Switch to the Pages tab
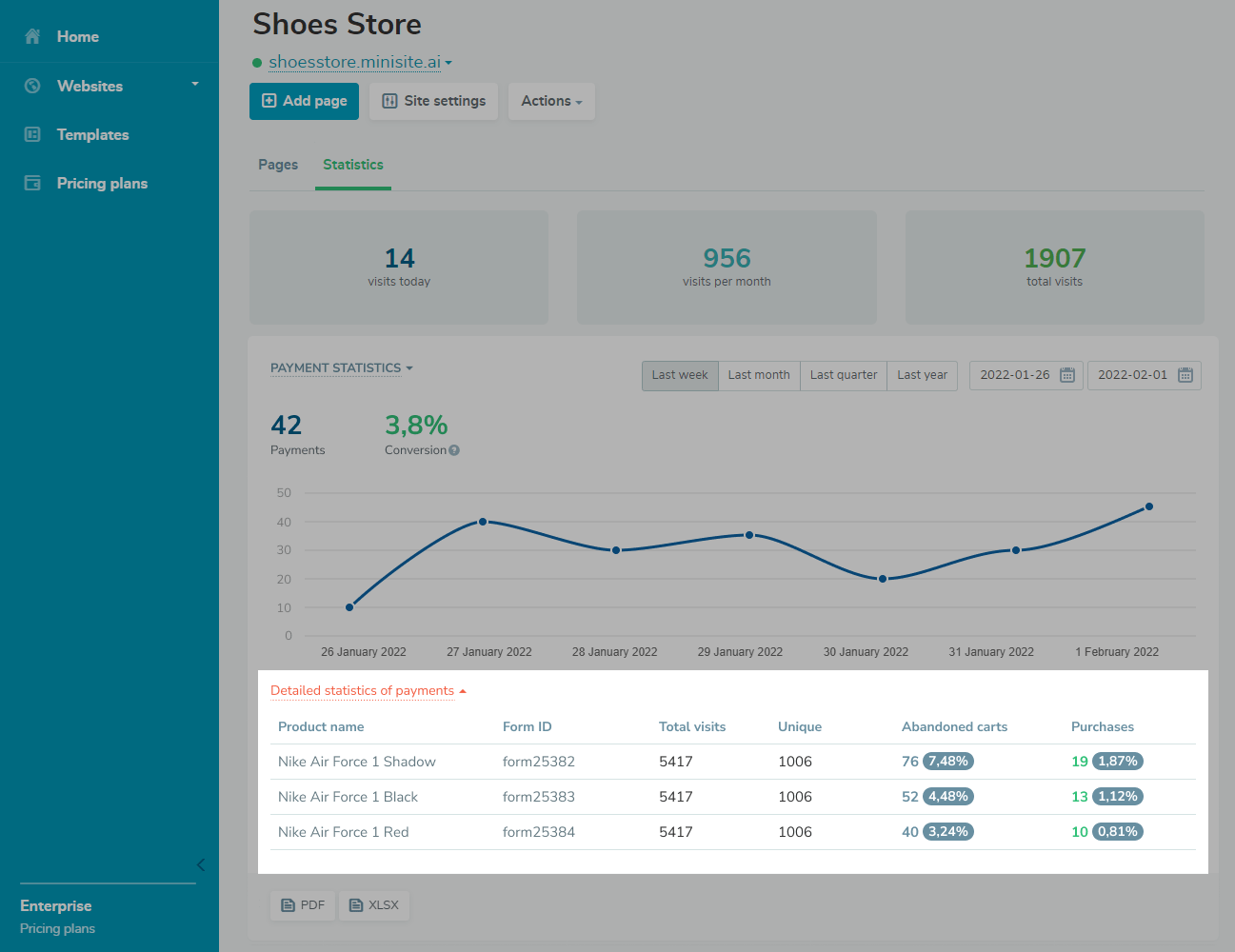Viewport: 1235px width, 952px height. tap(278, 165)
